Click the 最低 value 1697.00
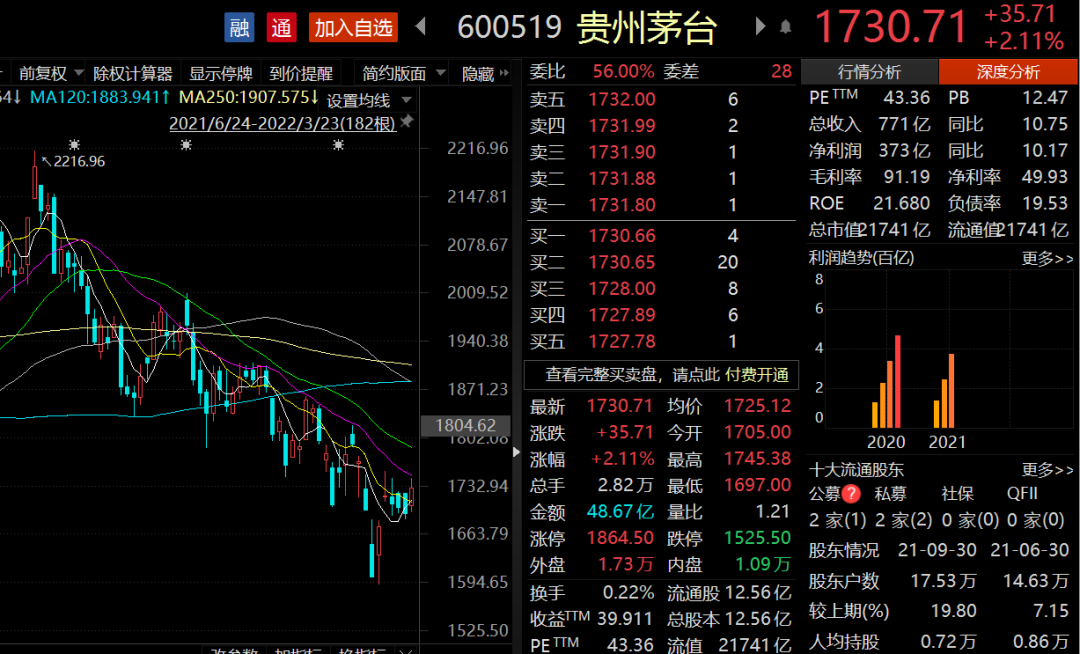The height and width of the screenshot is (654, 1080). pos(758,485)
